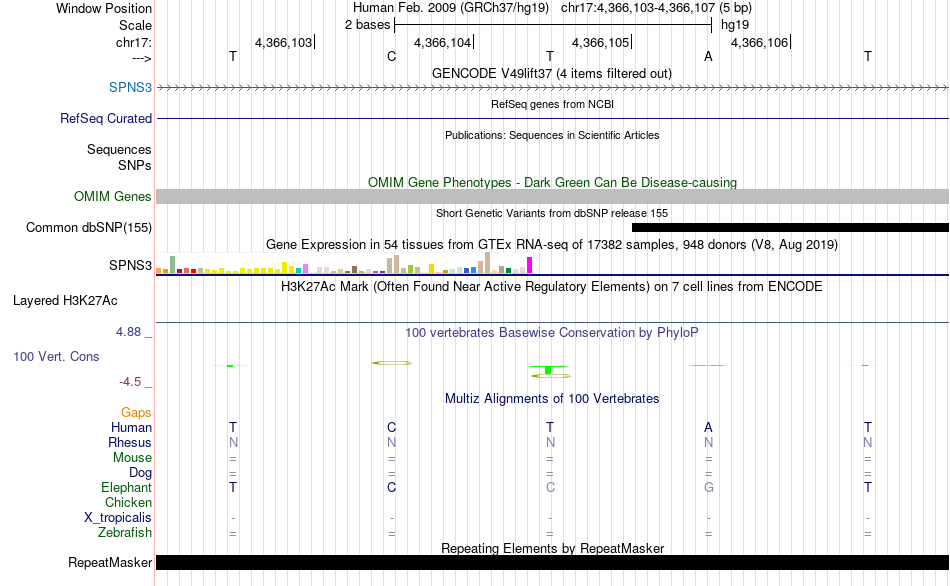Click the 'hg19' label beside the scale bar
Screen dimensions: 950x586
point(735,25)
